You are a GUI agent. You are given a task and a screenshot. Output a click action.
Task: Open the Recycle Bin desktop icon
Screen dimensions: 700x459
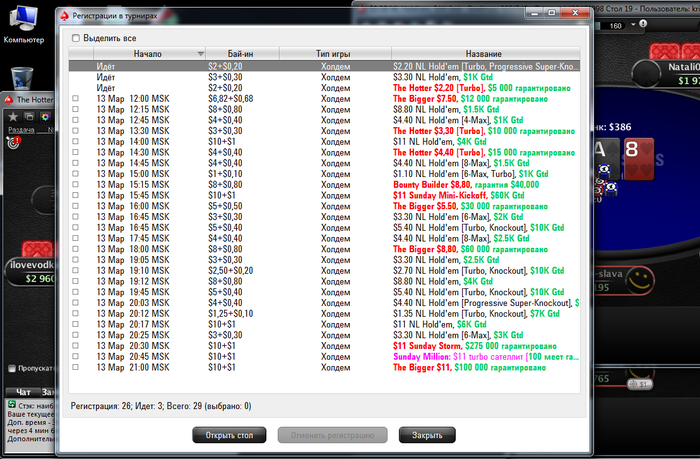tap(22, 79)
